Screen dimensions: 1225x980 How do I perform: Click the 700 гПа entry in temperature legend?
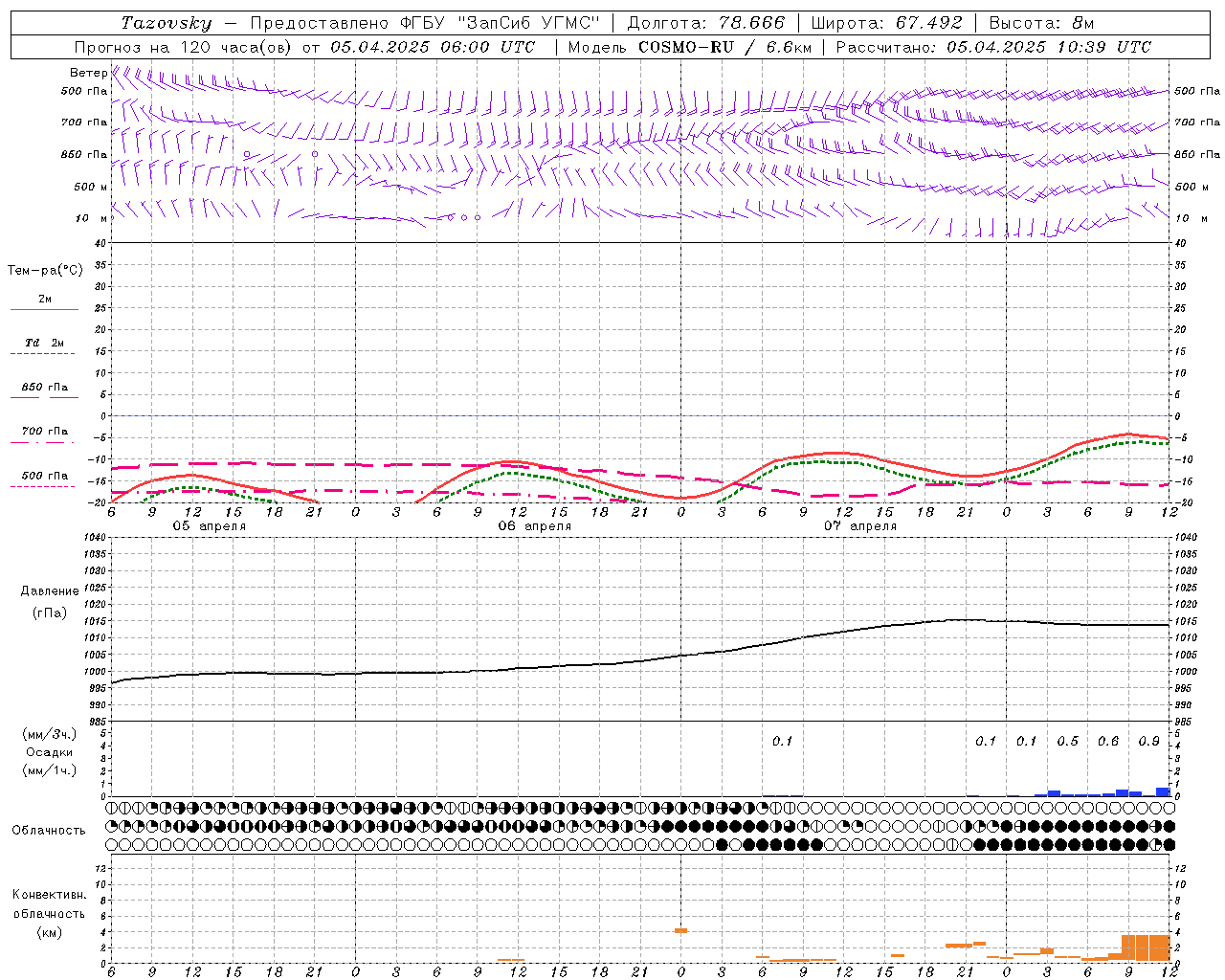(x=45, y=431)
